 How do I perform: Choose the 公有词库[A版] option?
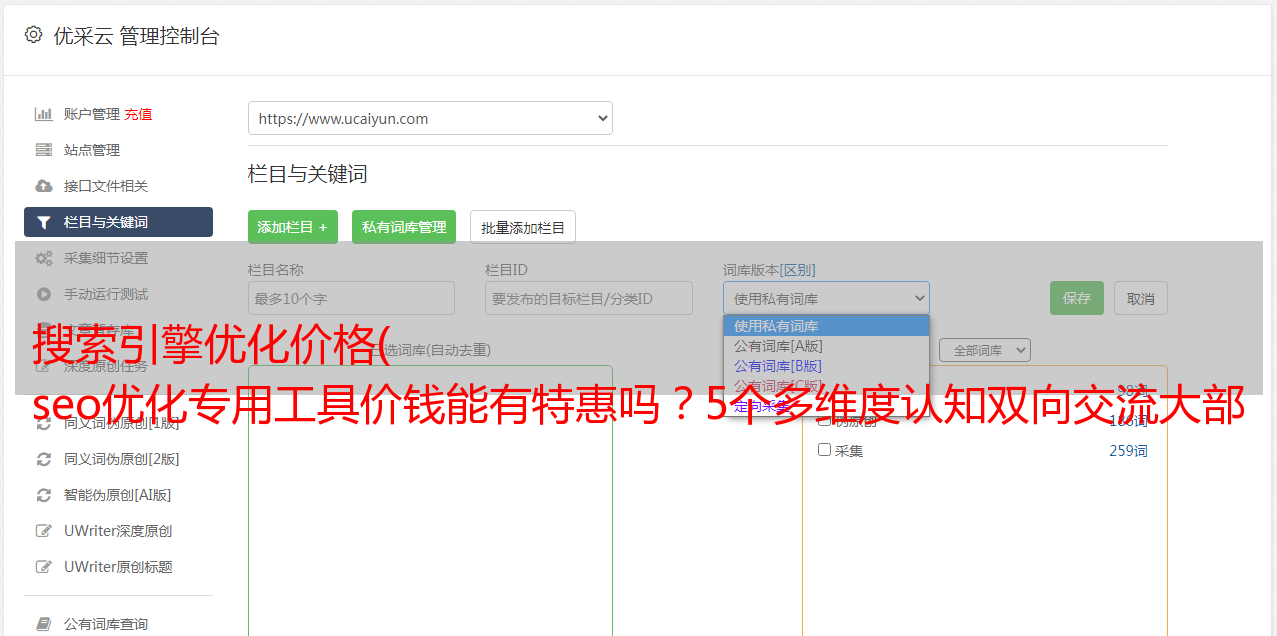tap(826, 346)
